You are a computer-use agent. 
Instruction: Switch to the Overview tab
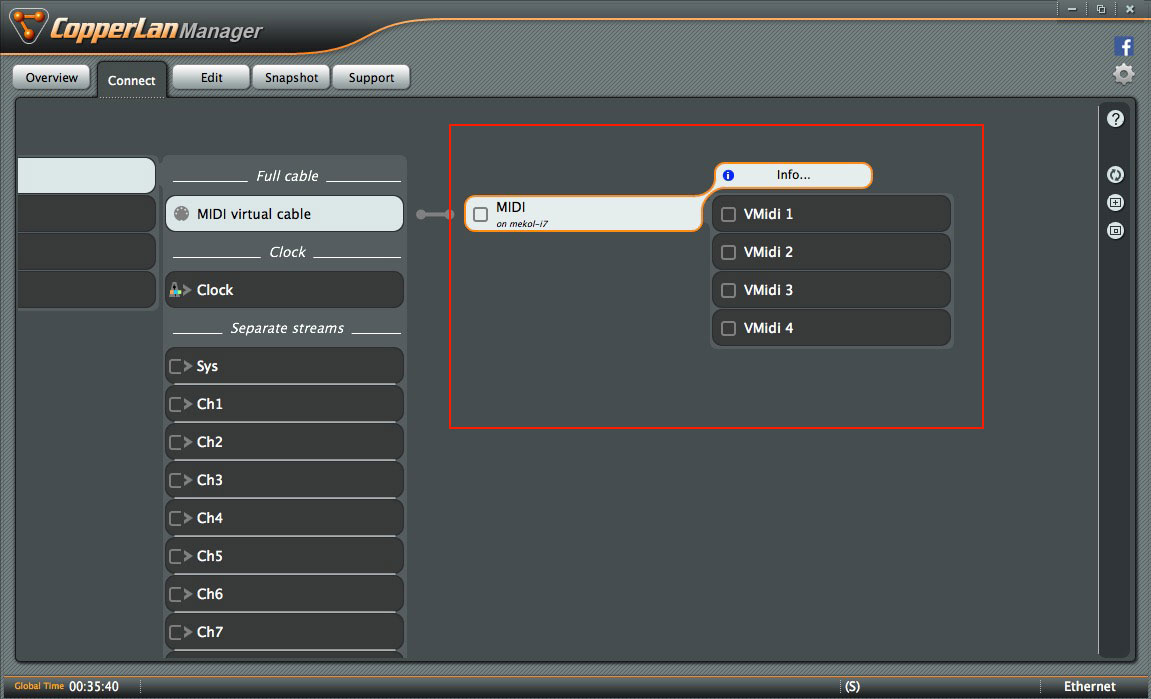[52, 78]
